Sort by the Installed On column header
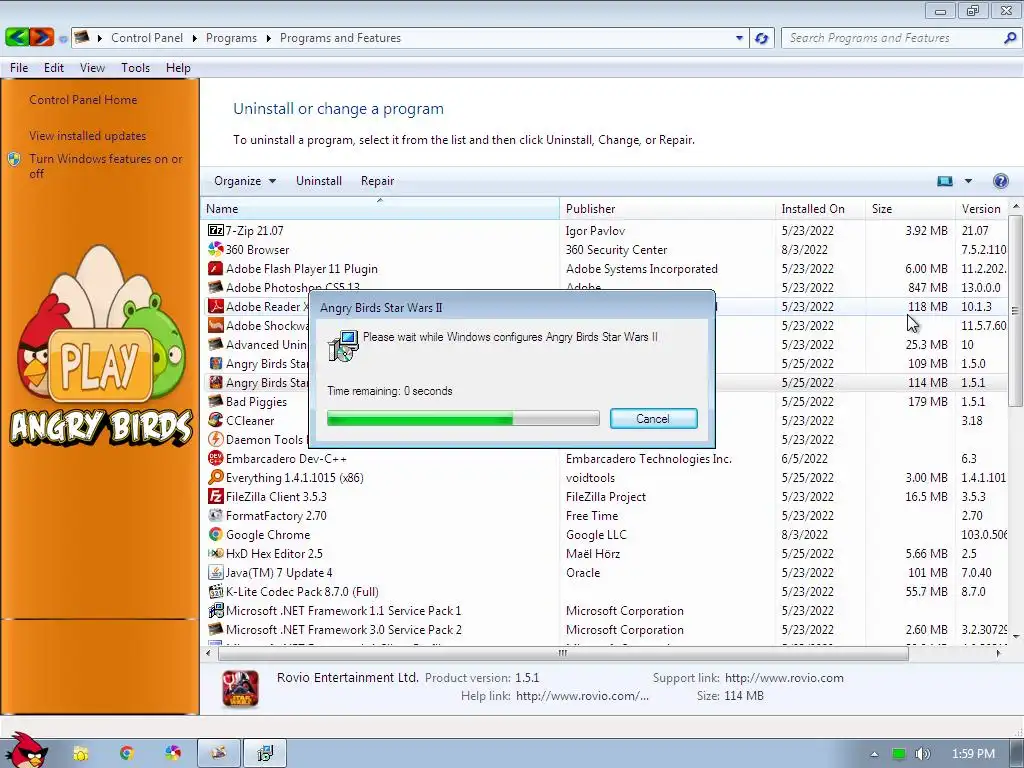Image resolution: width=1024 pixels, height=768 pixels. click(x=820, y=209)
